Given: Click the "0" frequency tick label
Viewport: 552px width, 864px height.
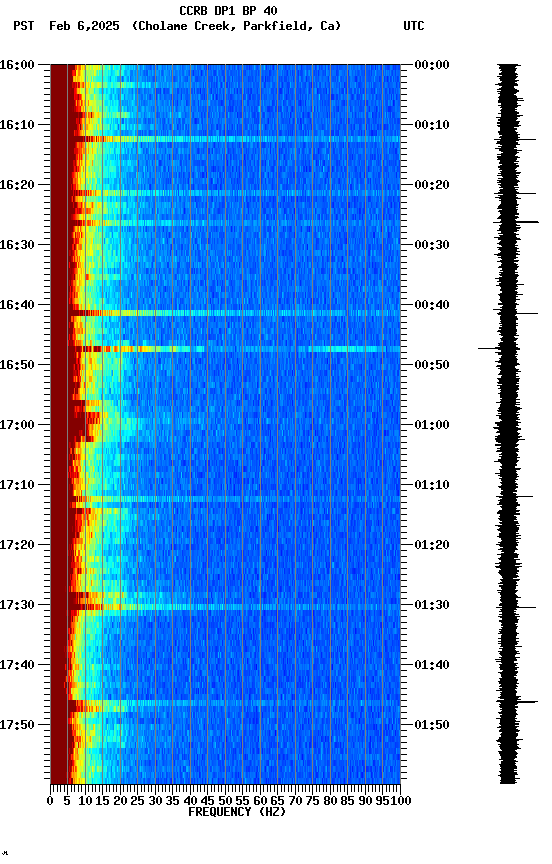Looking at the screenshot, I should (50, 801).
